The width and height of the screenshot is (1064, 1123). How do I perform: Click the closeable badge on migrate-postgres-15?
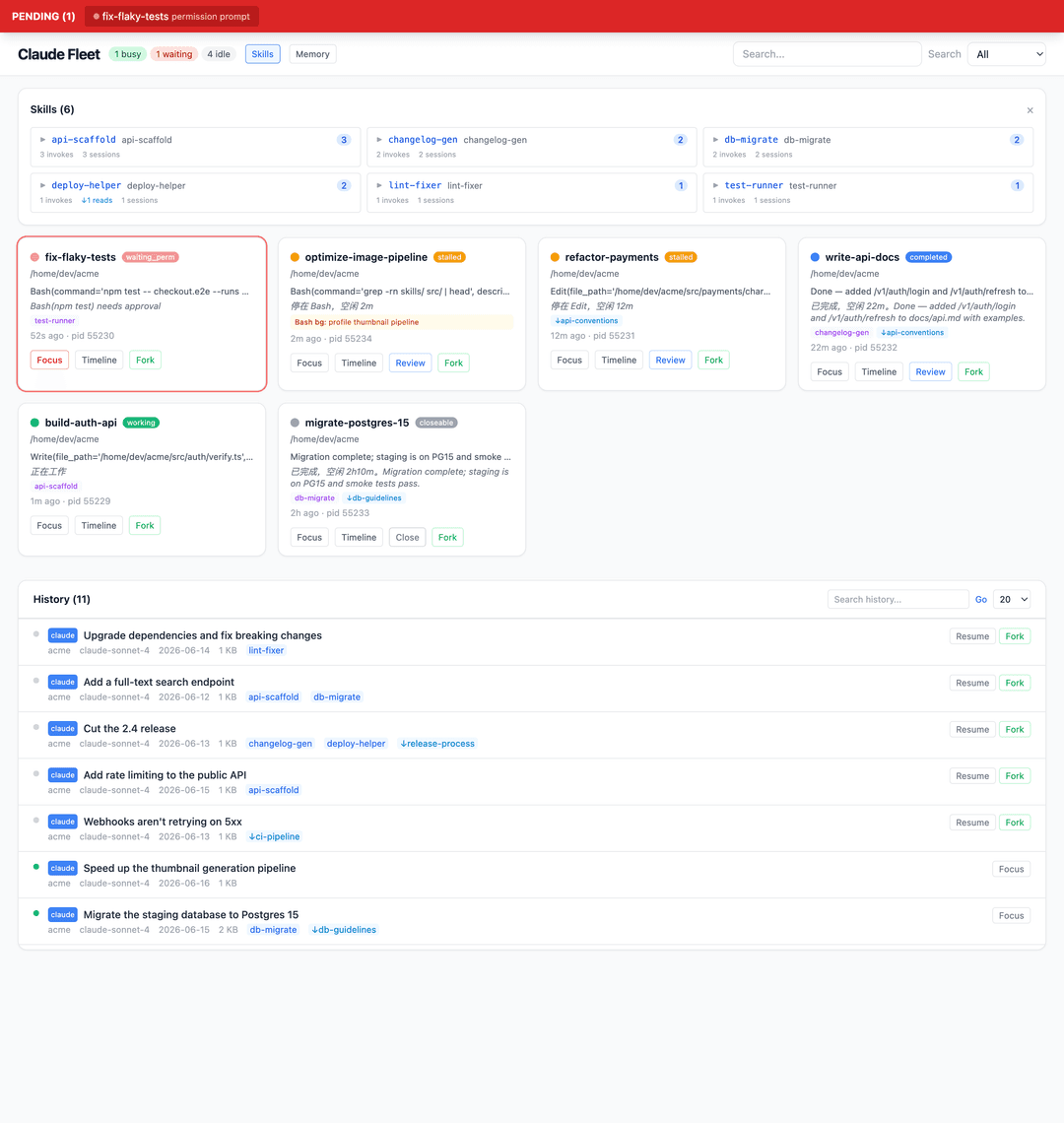pos(436,423)
